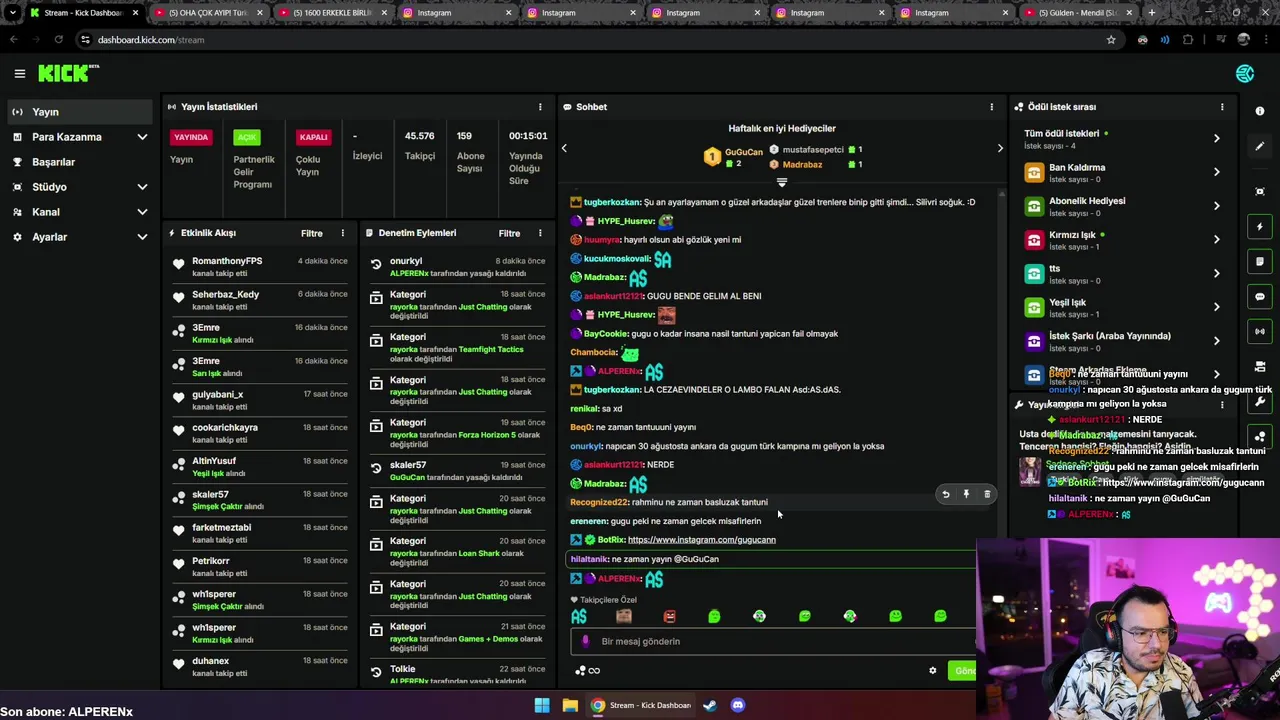Screen dimensions: 1280x720
Task: Open Abonelik Hediyesi reward requests
Action: [x=1123, y=206]
